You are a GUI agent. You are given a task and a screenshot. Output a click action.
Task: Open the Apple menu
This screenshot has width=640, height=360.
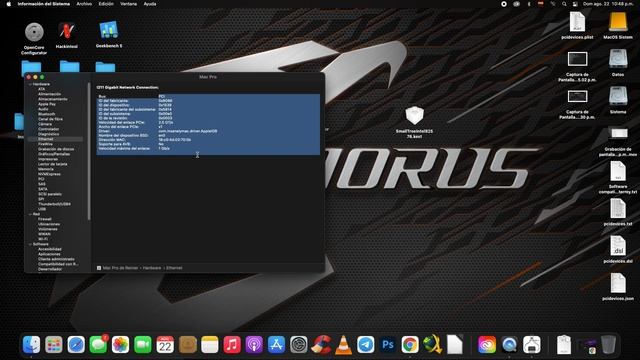tap(9, 4)
